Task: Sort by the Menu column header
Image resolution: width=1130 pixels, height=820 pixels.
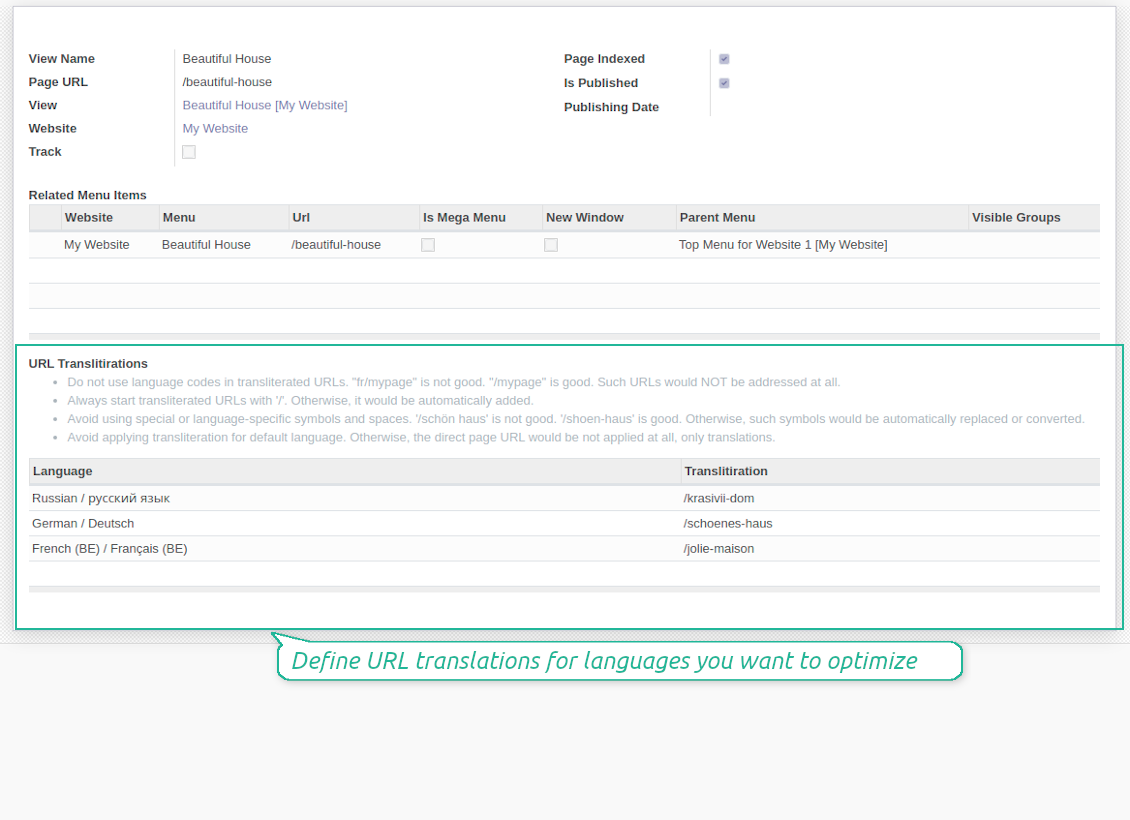Action: tap(223, 218)
